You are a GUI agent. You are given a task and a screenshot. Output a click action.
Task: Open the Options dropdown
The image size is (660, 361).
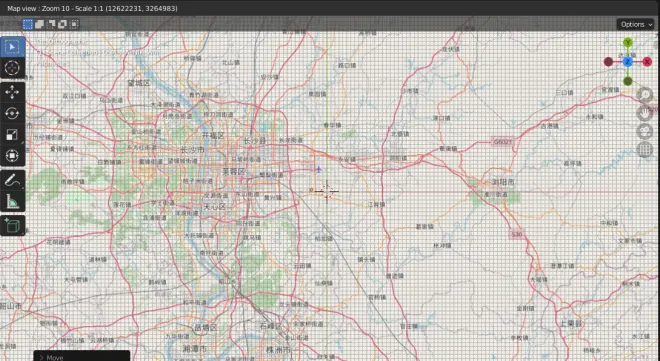click(x=635, y=24)
